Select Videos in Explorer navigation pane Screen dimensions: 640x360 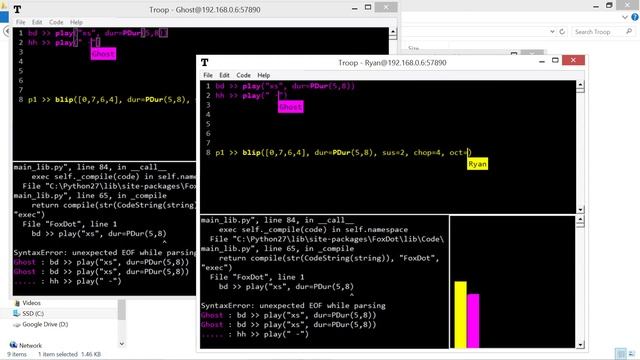tap(31, 303)
